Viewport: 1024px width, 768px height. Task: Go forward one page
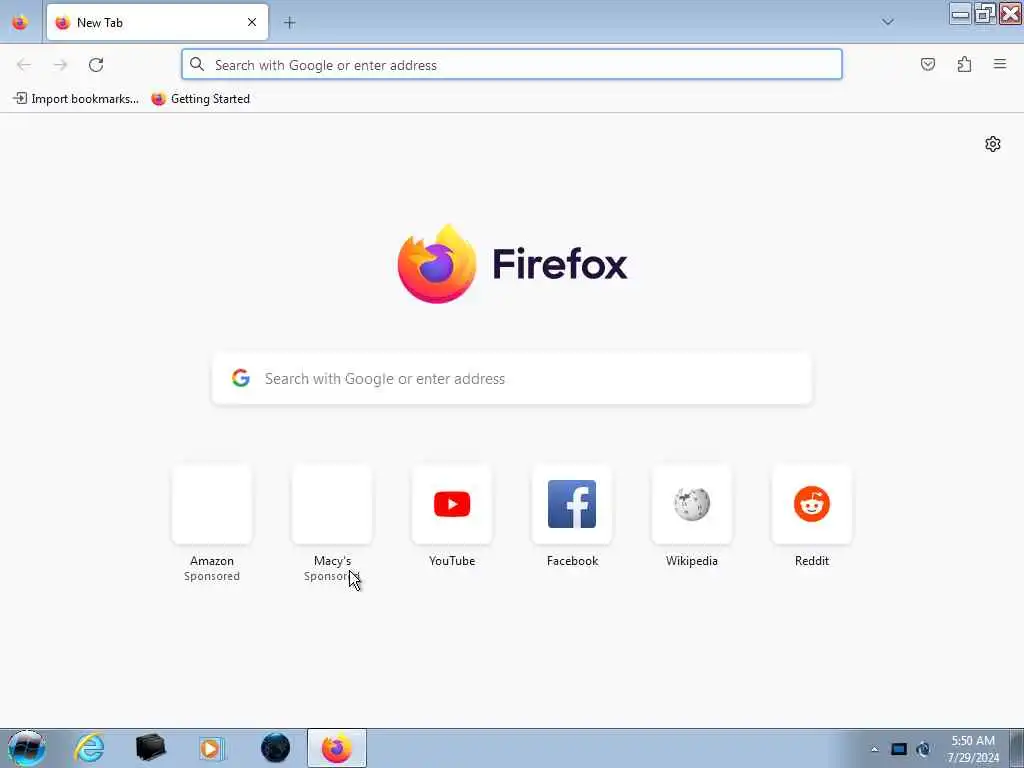pos(60,65)
